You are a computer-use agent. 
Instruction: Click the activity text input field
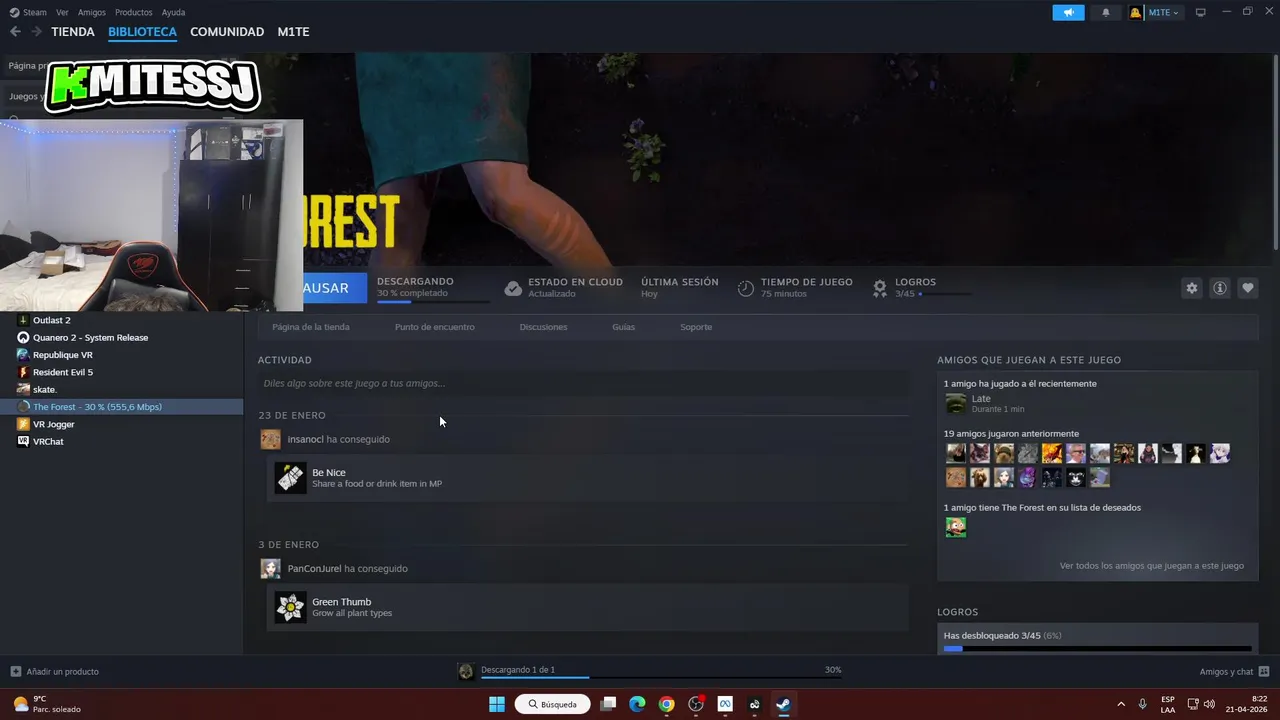click(x=584, y=383)
